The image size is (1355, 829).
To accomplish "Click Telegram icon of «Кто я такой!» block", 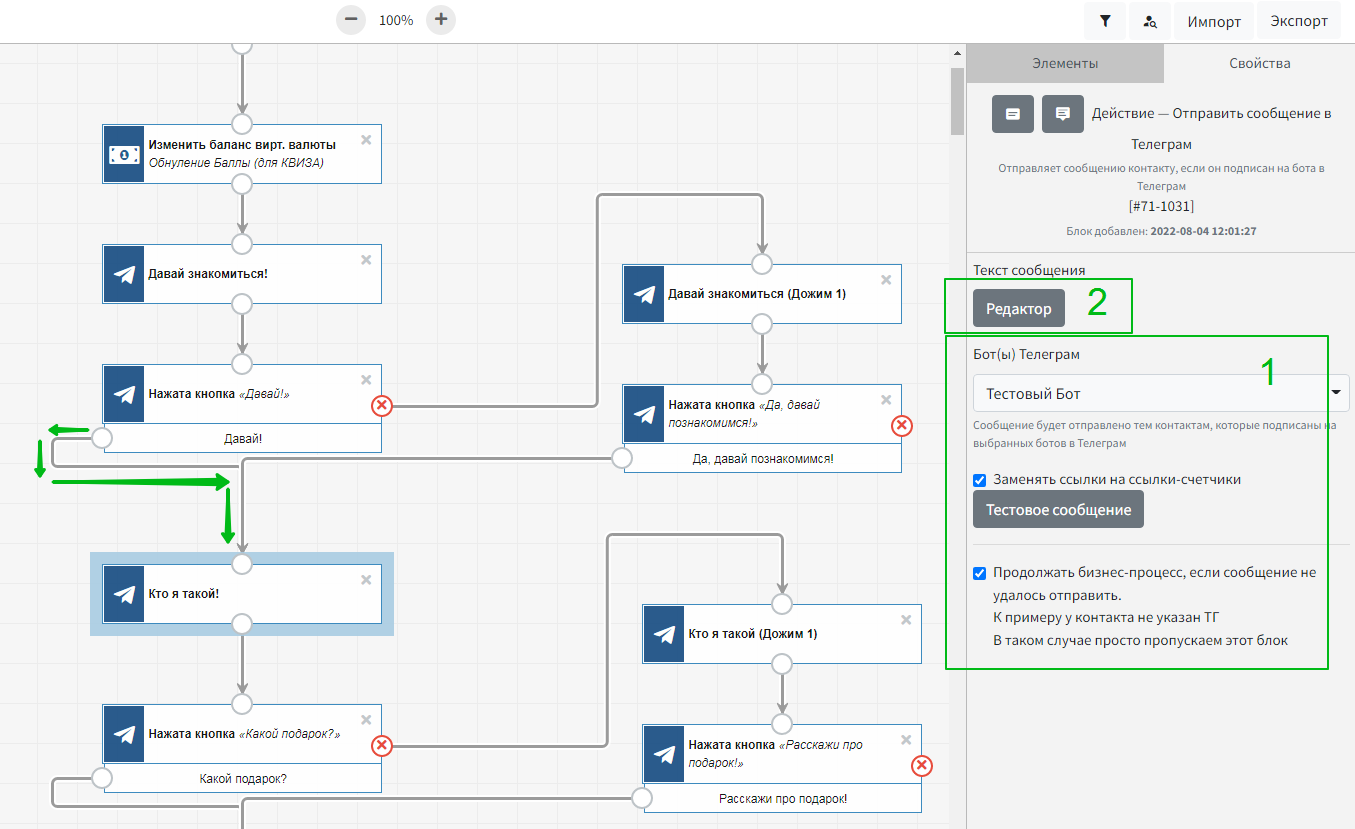I will click(x=124, y=594).
